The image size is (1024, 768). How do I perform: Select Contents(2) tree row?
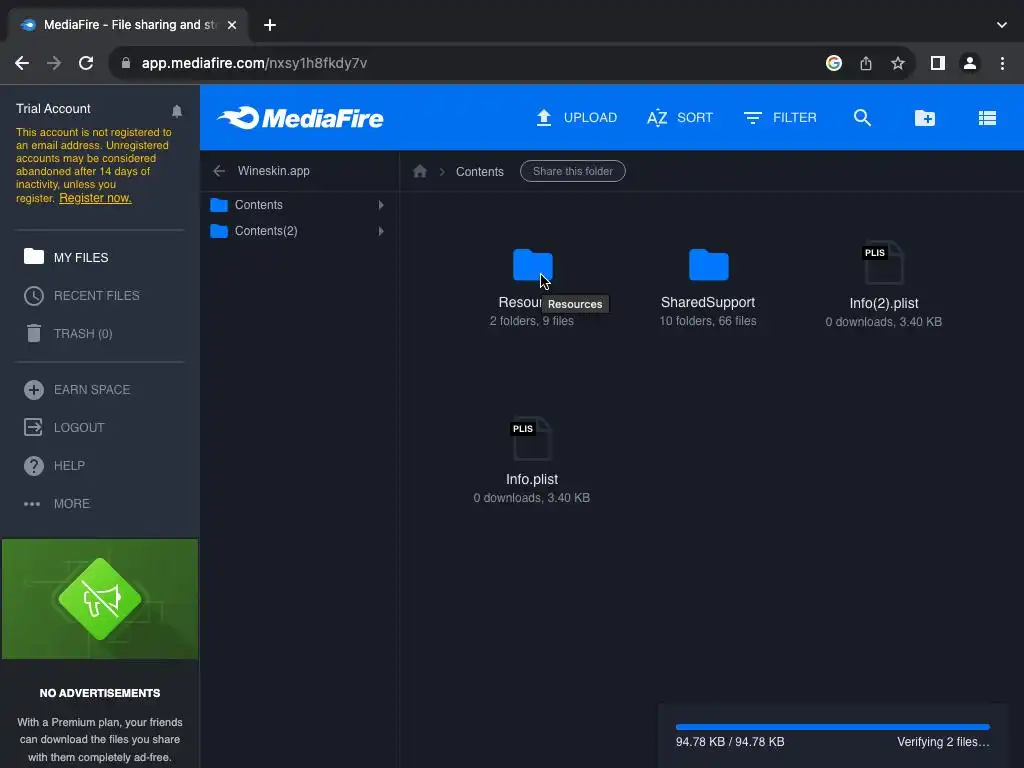(x=299, y=231)
